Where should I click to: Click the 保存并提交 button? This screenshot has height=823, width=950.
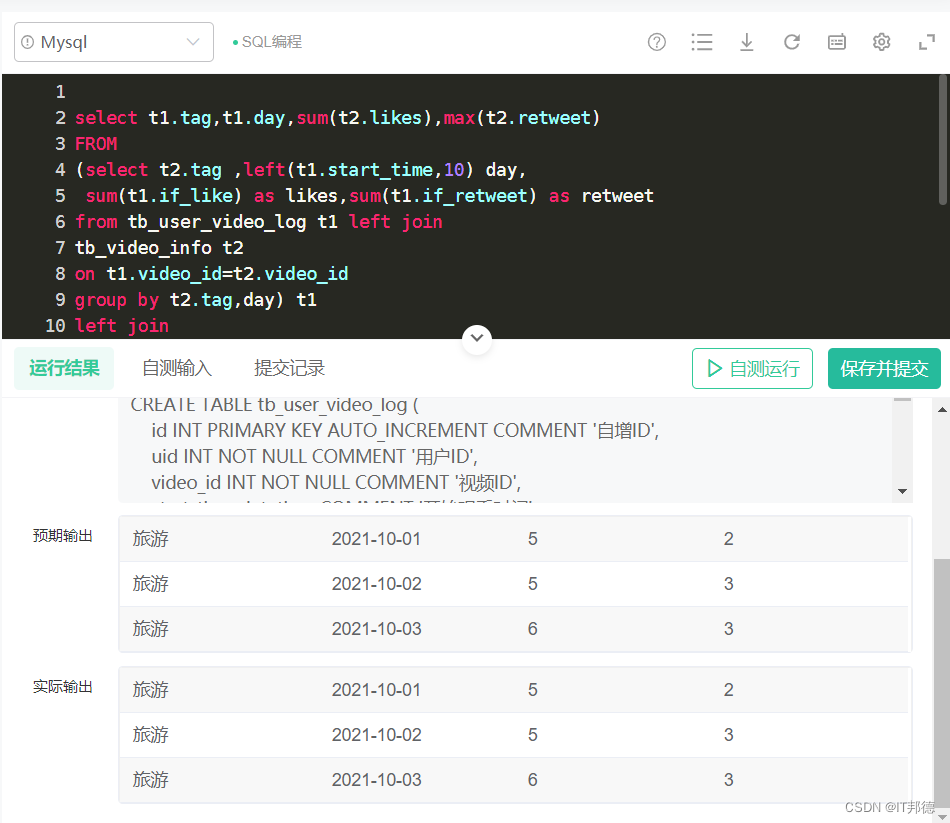[884, 368]
